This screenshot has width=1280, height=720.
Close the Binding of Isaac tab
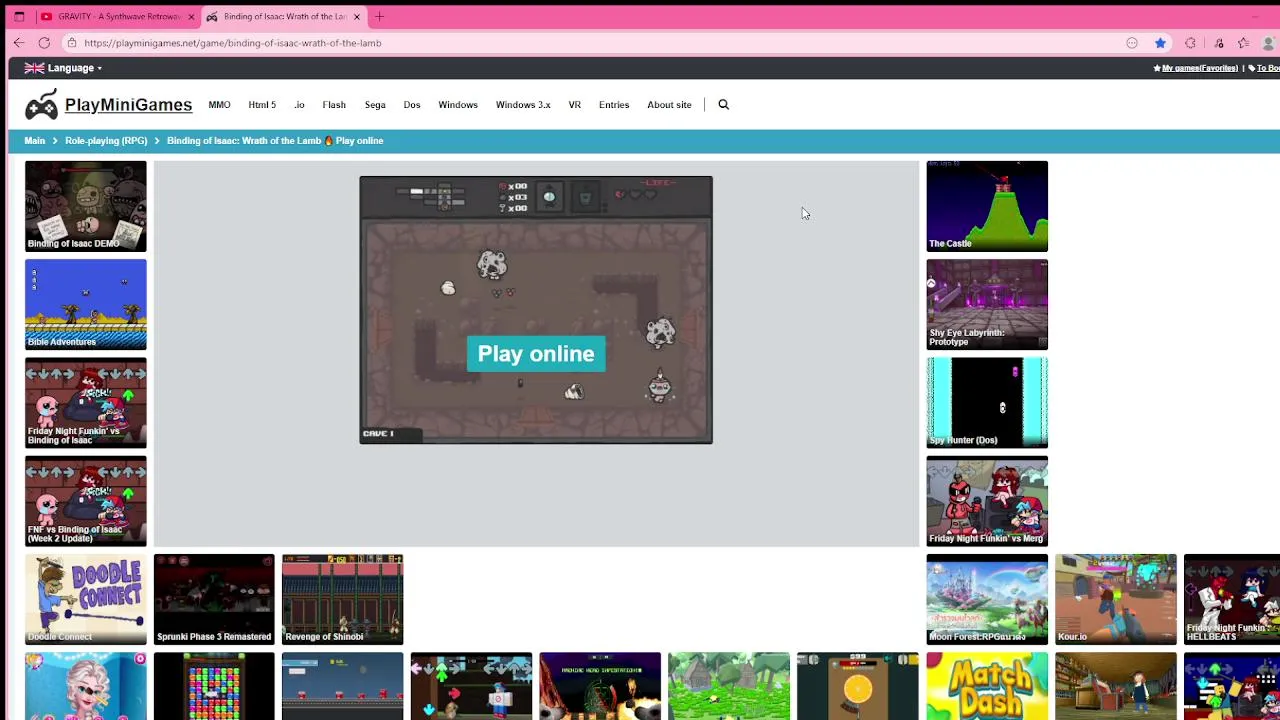[357, 17]
